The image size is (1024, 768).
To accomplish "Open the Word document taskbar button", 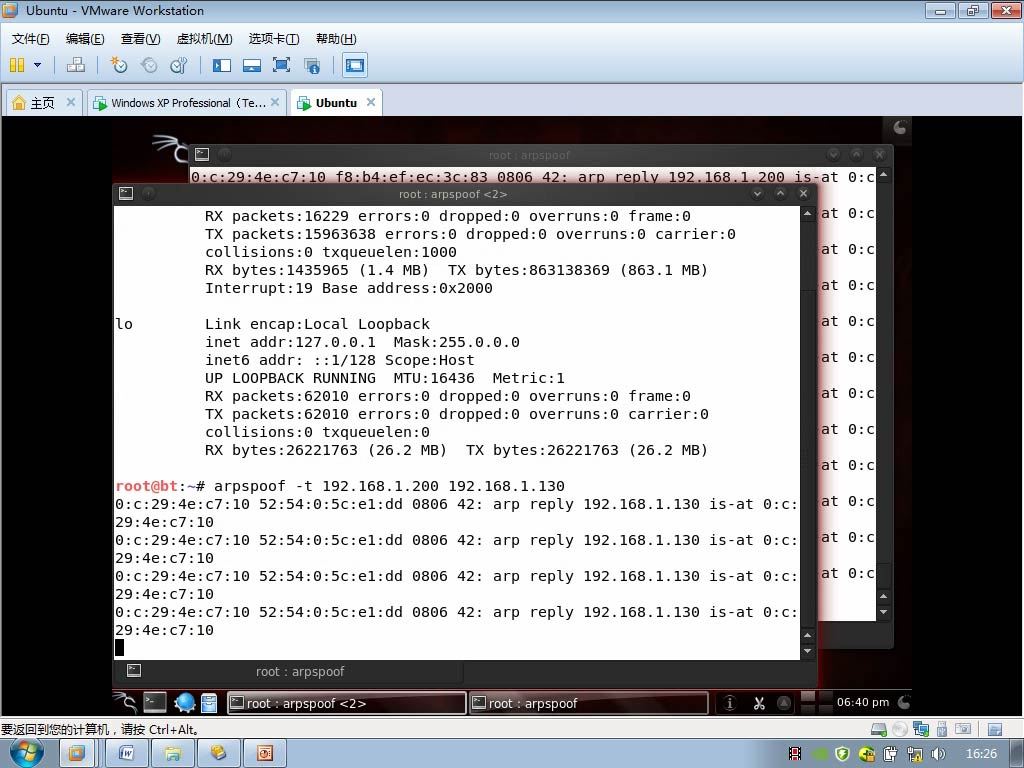I will coord(126,754).
